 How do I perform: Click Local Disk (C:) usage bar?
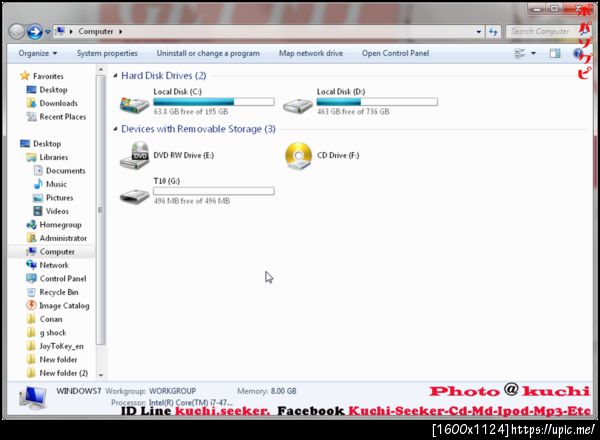pos(214,102)
